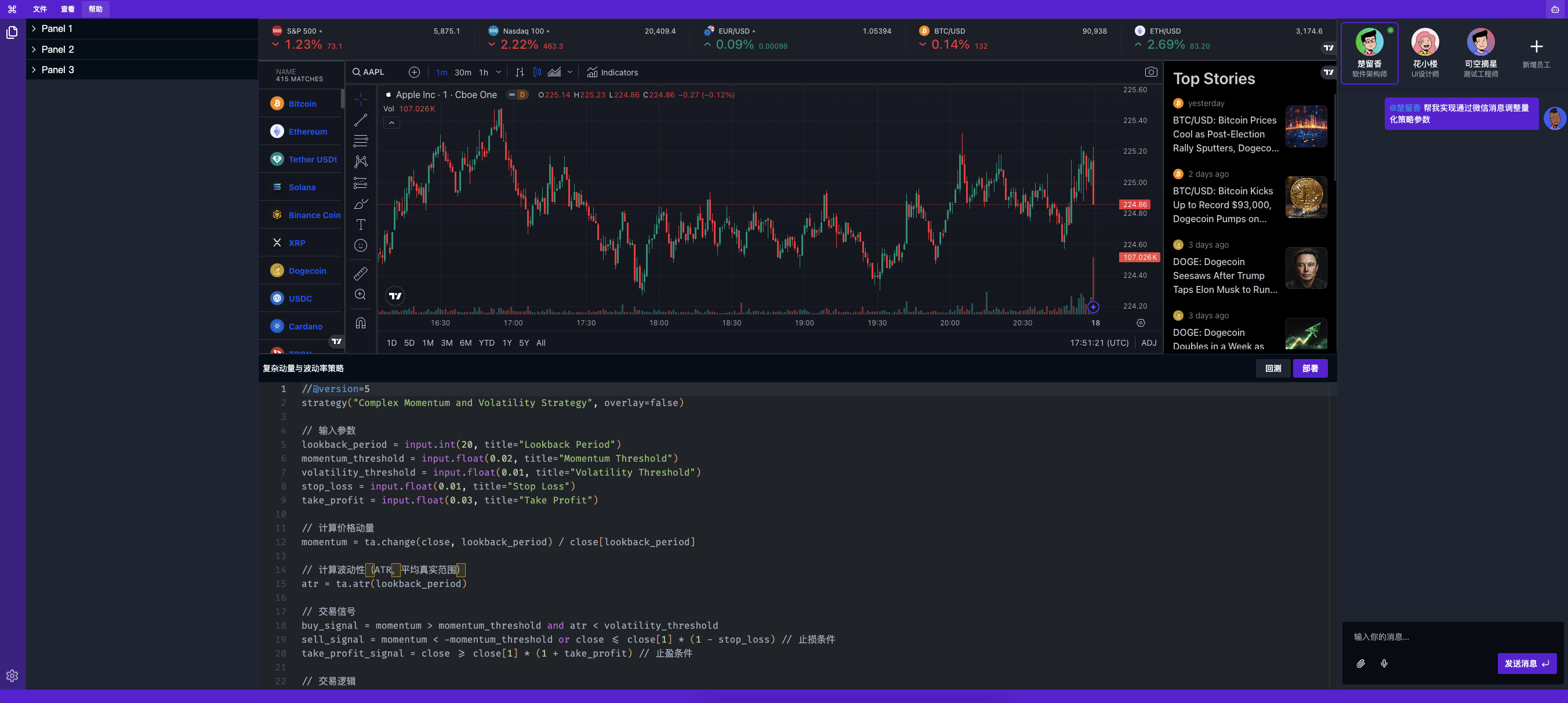This screenshot has width=1568, height=703.
Task: Toggle the 1h interval button
Action: click(483, 73)
